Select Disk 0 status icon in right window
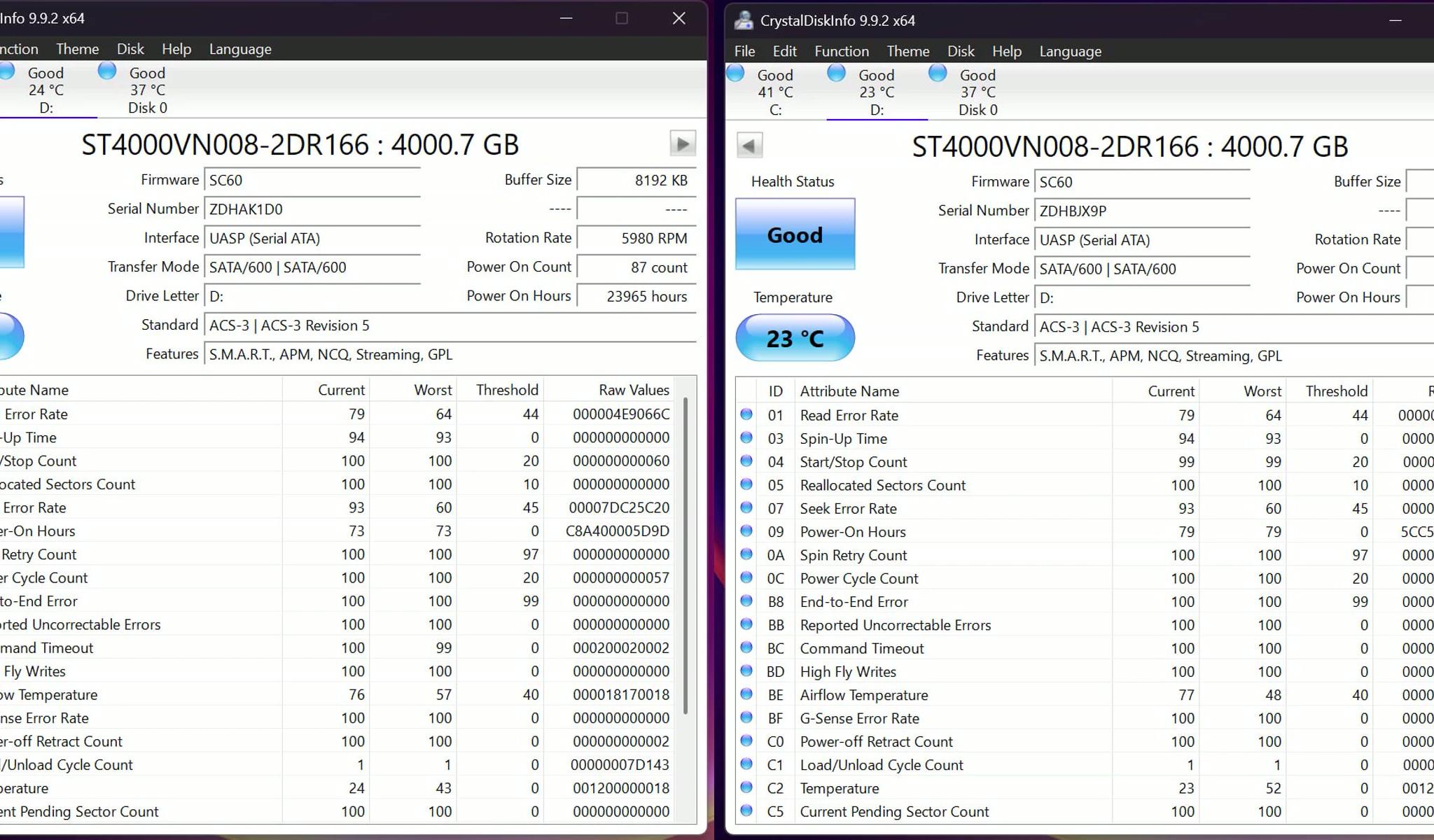 point(938,73)
